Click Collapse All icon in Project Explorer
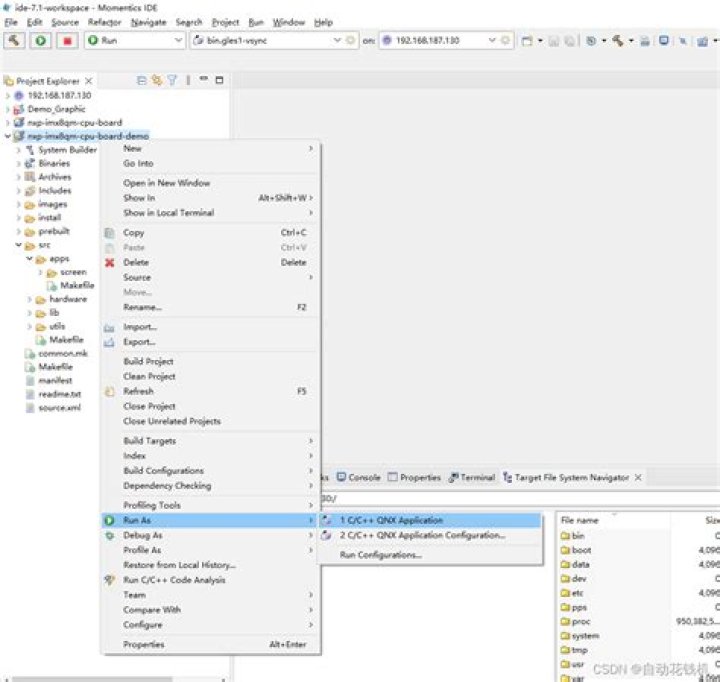This screenshot has height=682, width=720. [x=142, y=80]
